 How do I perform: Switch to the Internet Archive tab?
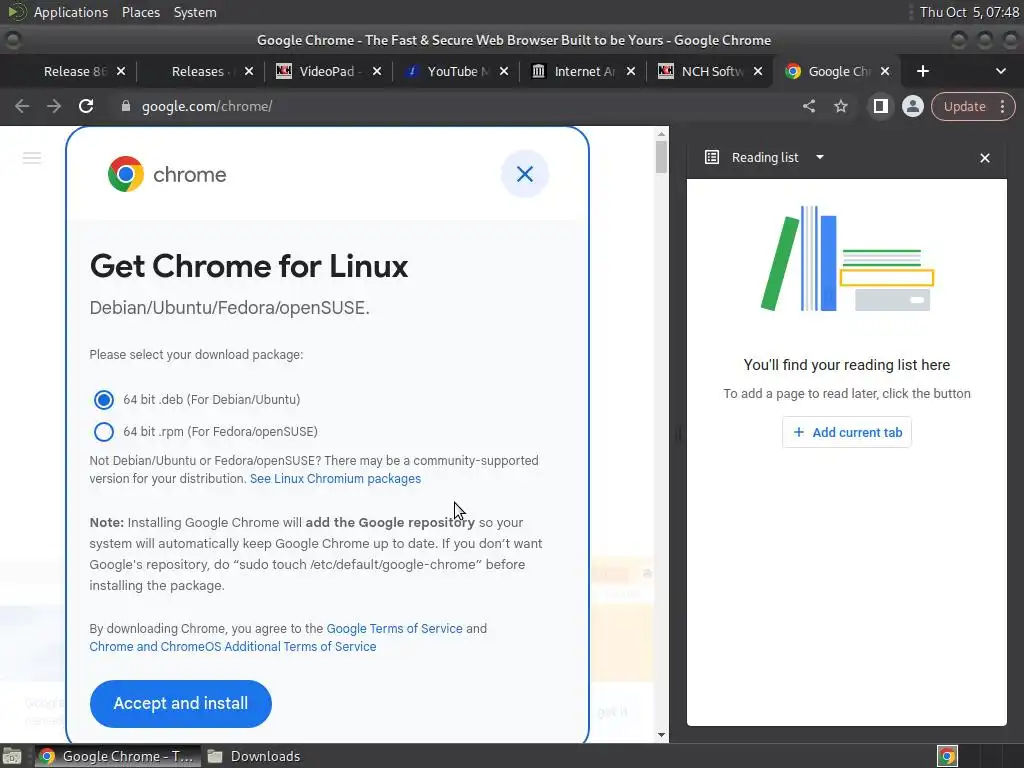(x=584, y=71)
